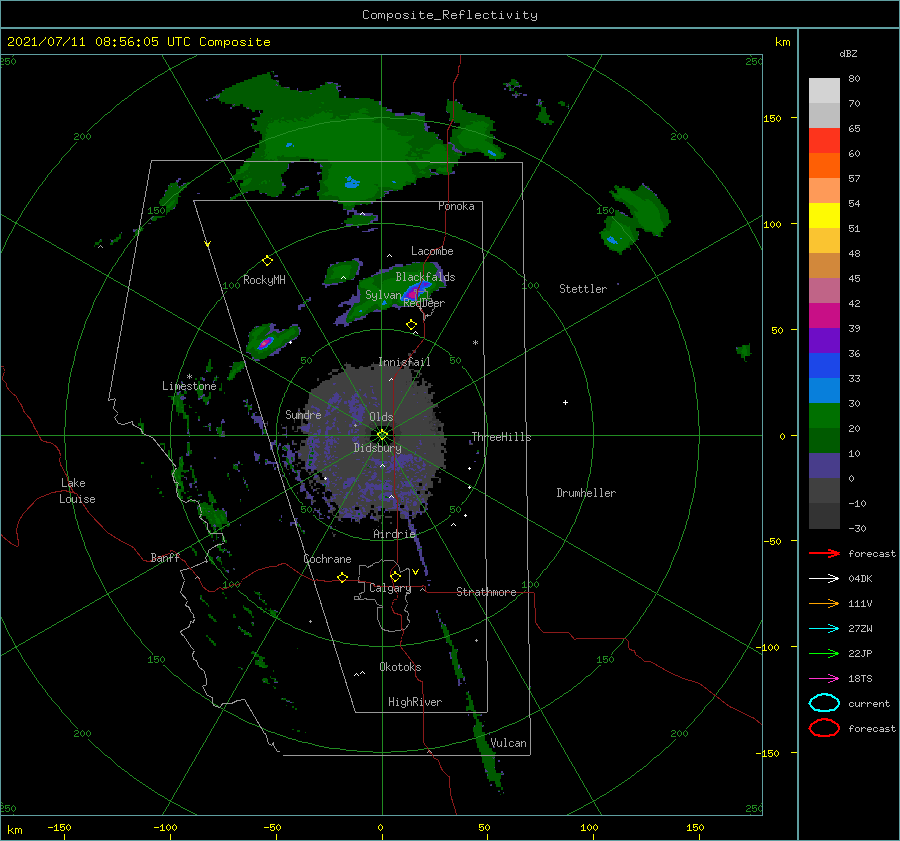Click yellow diamond marker near RockyMH

267,261
